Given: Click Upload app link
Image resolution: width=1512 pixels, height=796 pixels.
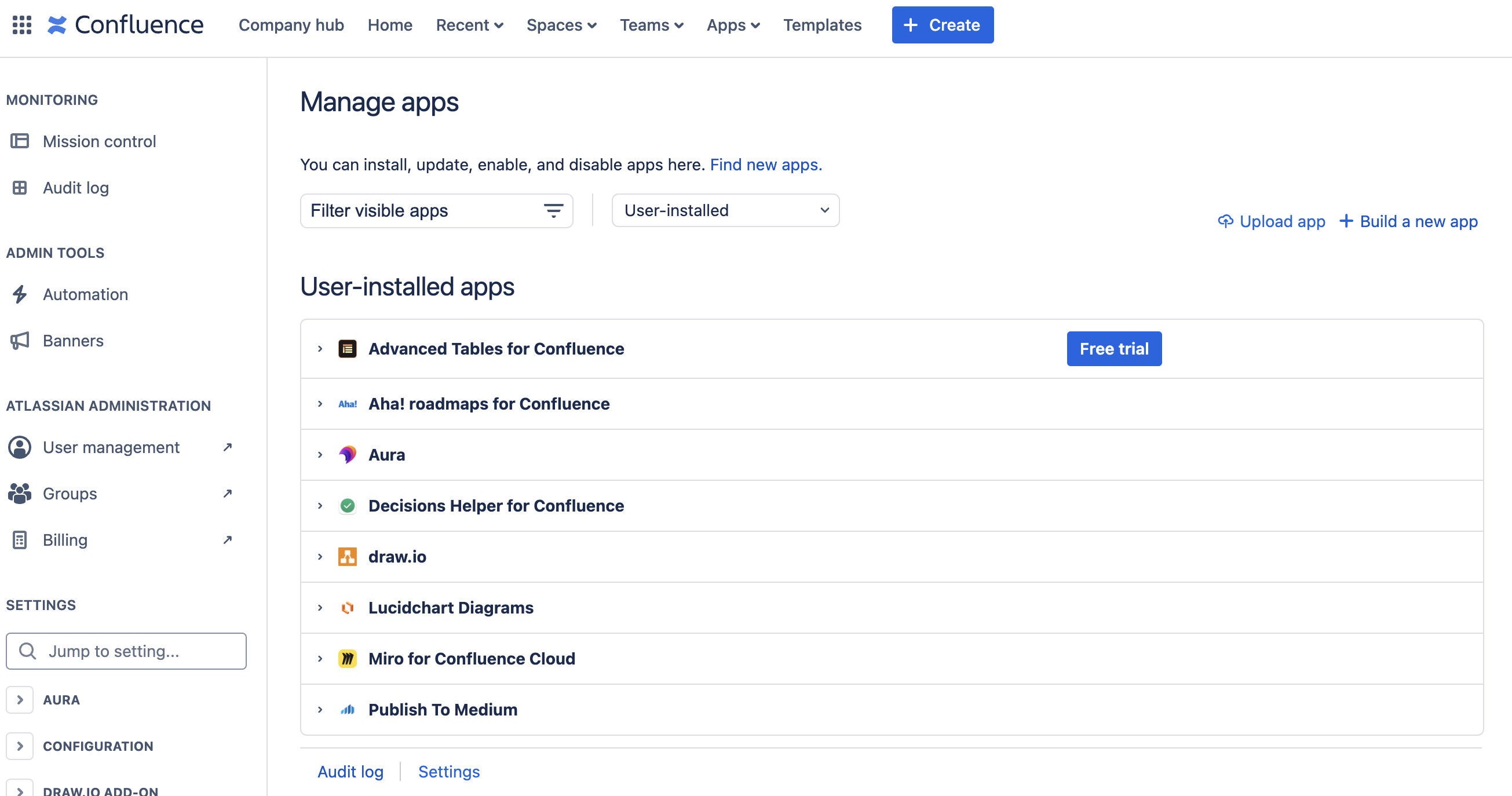Looking at the screenshot, I should pyautogui.click(x=1272, y=221).
